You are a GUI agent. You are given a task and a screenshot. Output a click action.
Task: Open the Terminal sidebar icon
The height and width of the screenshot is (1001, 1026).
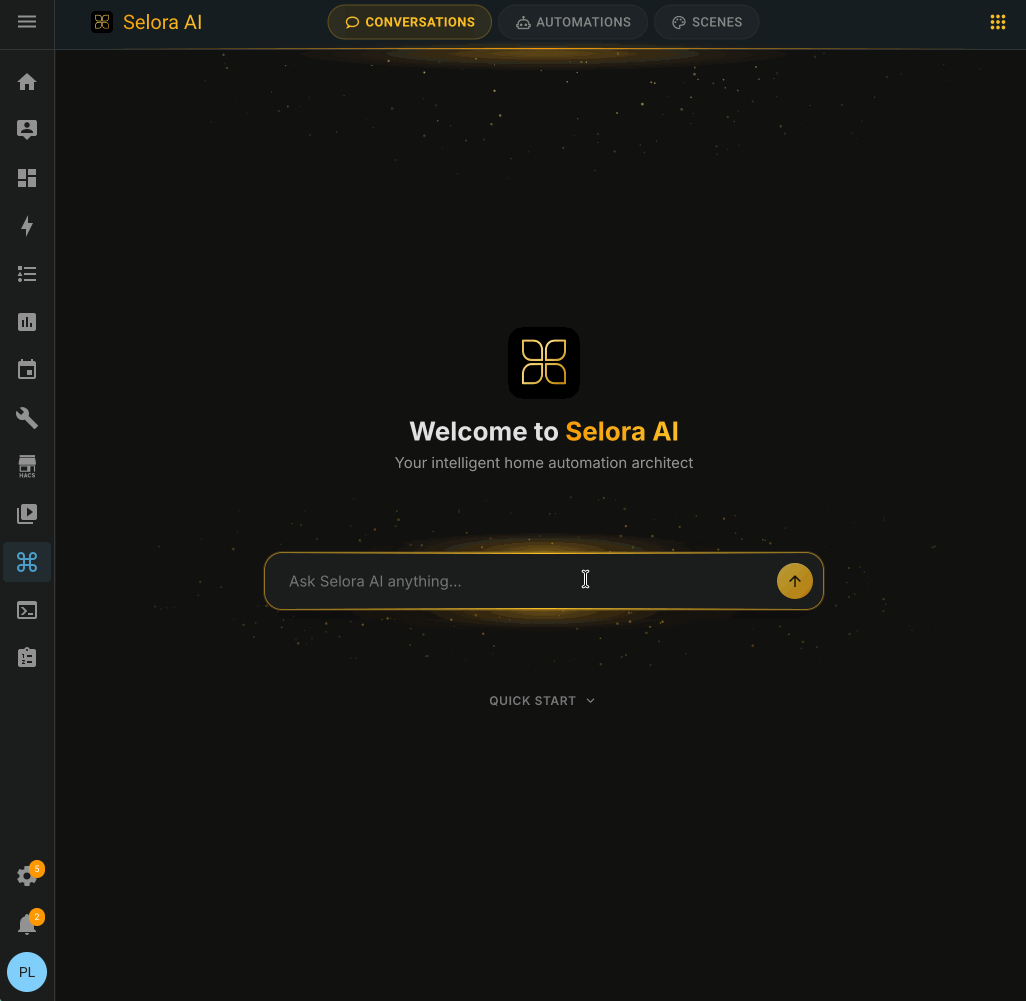point(27,610)
